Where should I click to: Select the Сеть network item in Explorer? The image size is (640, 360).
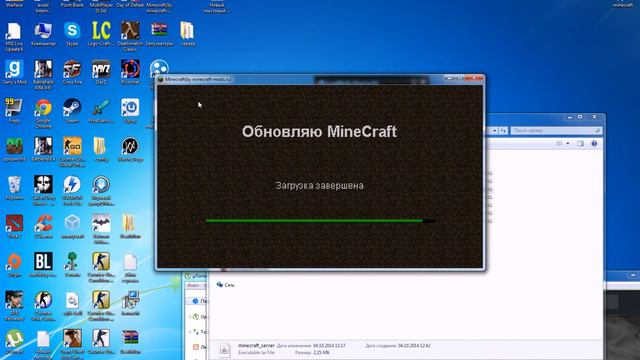coord(225,285)
